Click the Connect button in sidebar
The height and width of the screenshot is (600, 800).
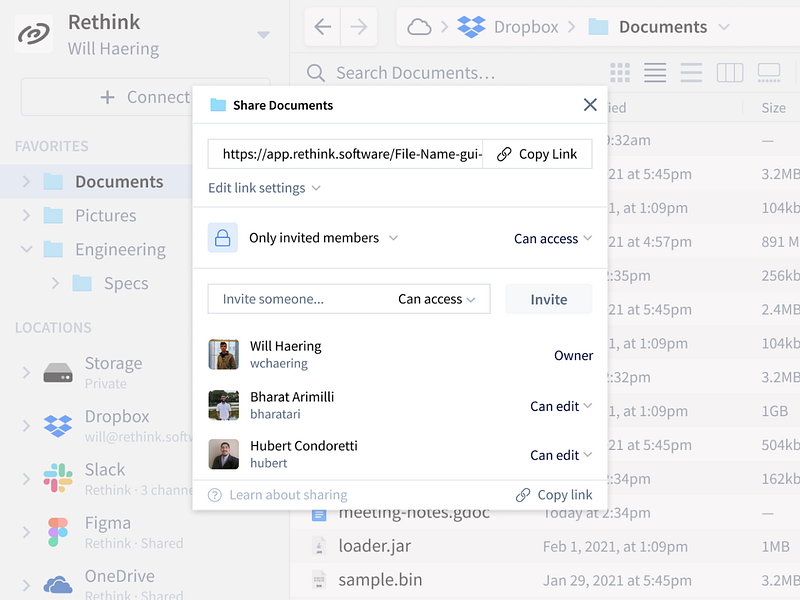click(145, 97)
